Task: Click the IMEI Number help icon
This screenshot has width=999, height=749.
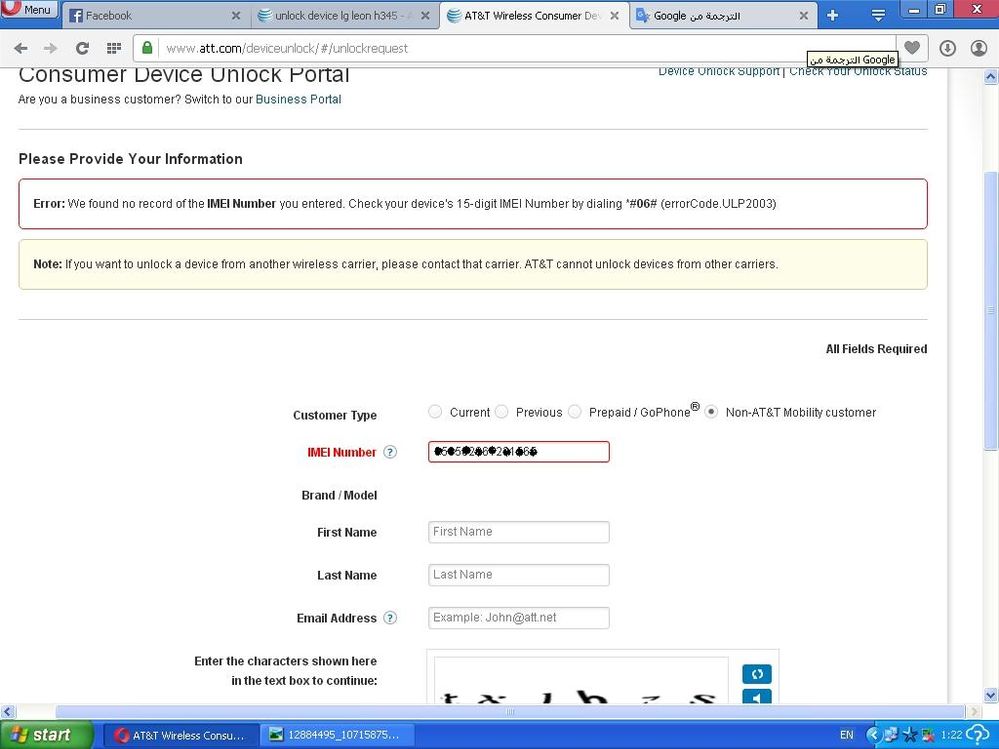Action: coord(390,452)
